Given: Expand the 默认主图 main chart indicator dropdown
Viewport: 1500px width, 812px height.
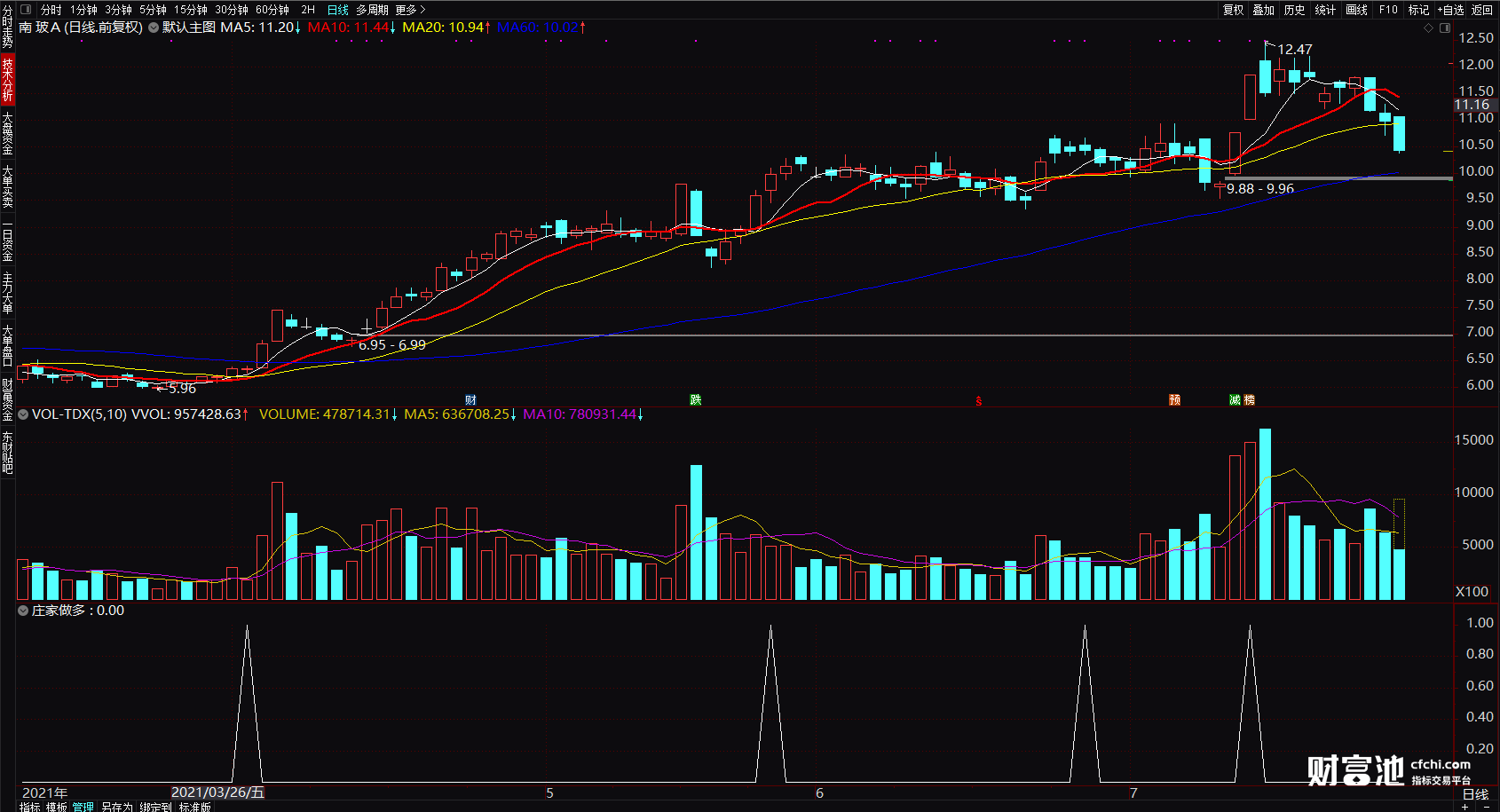Looking at the screenshot, I should [154, 28].
